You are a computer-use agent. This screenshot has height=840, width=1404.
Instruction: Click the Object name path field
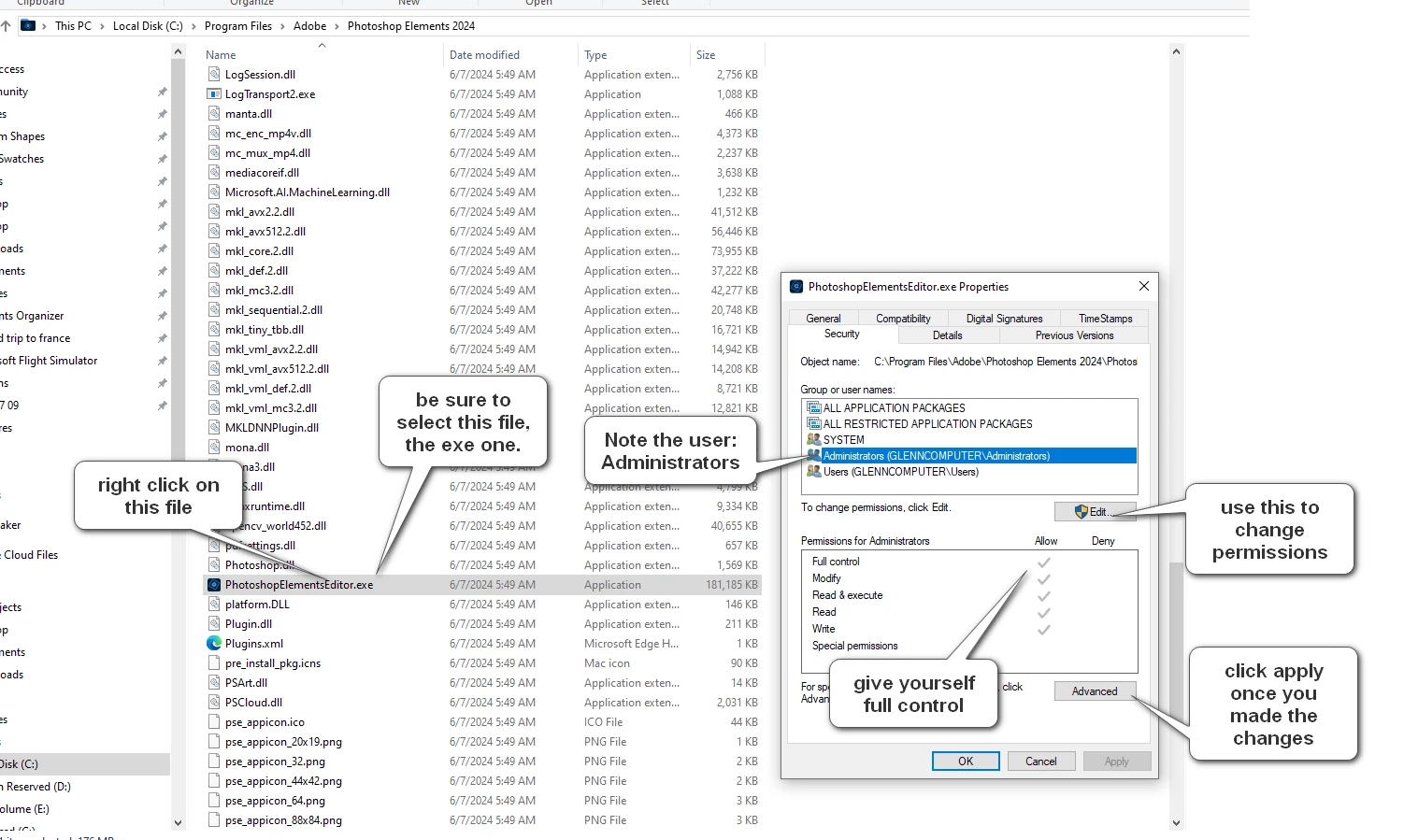click(1006, 362)
